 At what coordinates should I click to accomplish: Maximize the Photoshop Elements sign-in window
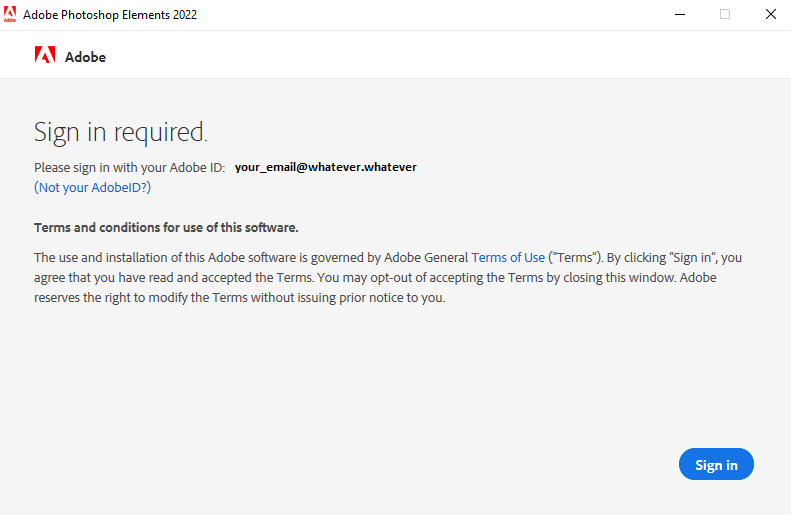(725, 14)
